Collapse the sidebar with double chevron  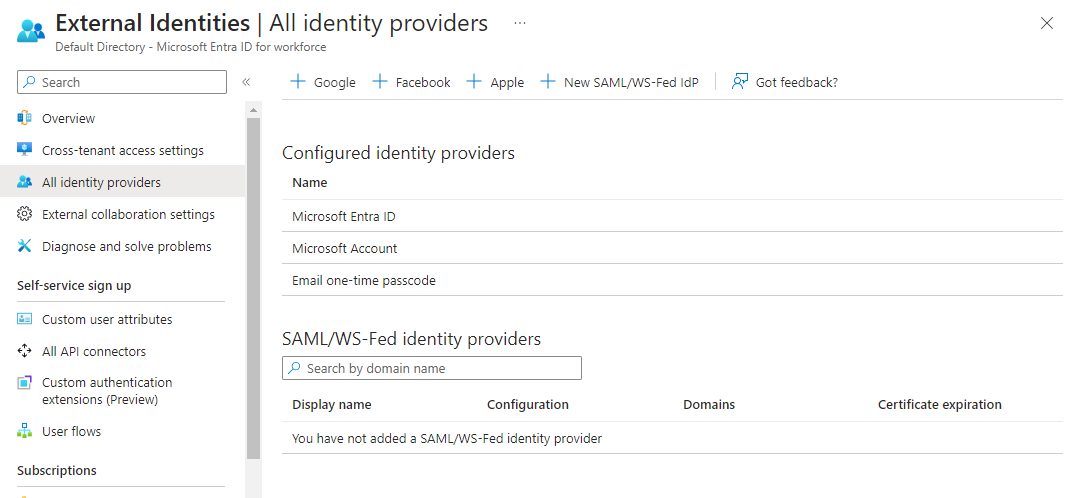click(x=246, y=82)
